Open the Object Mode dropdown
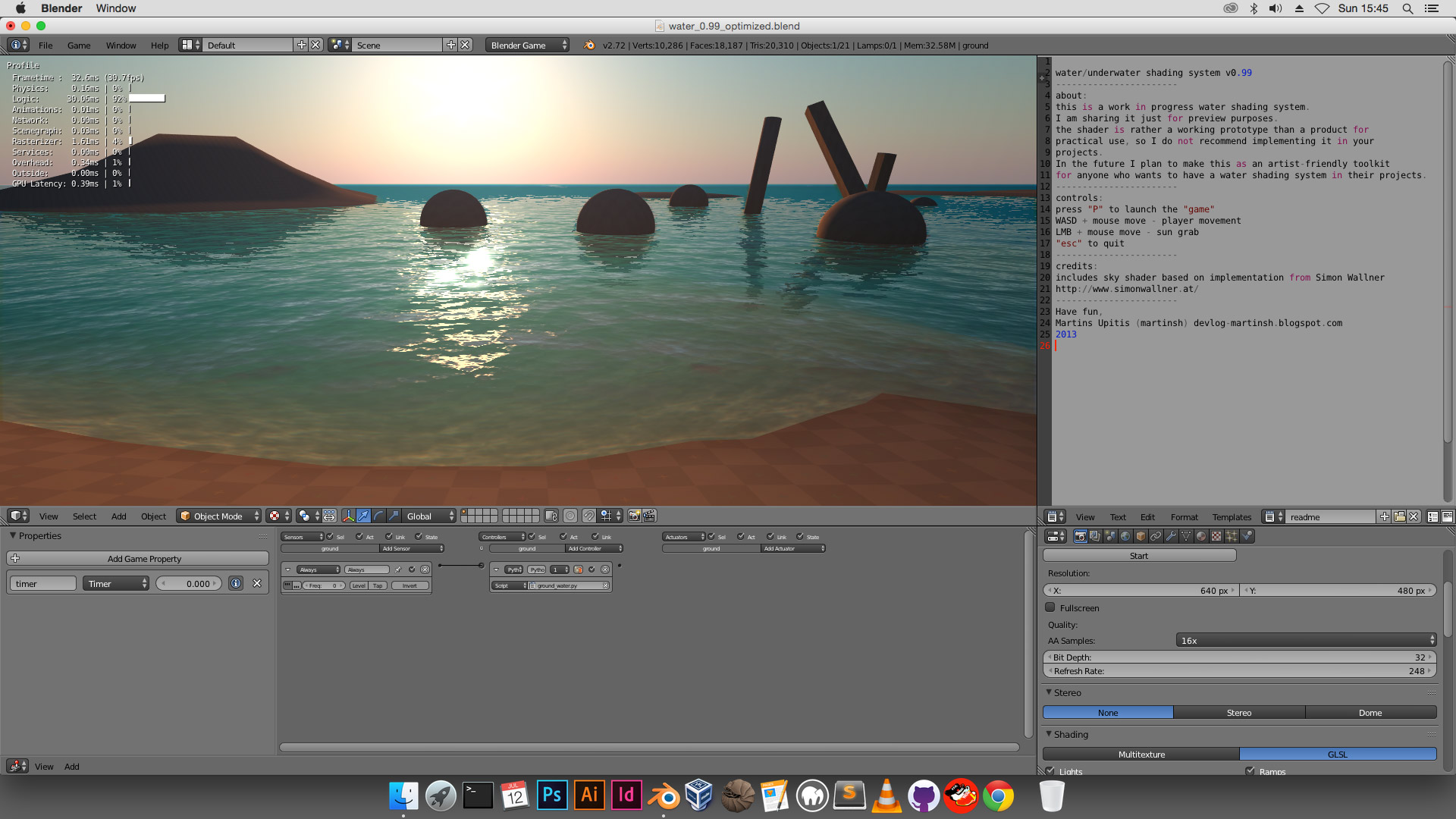This screenshot has width=1456, height=819. 218,516
